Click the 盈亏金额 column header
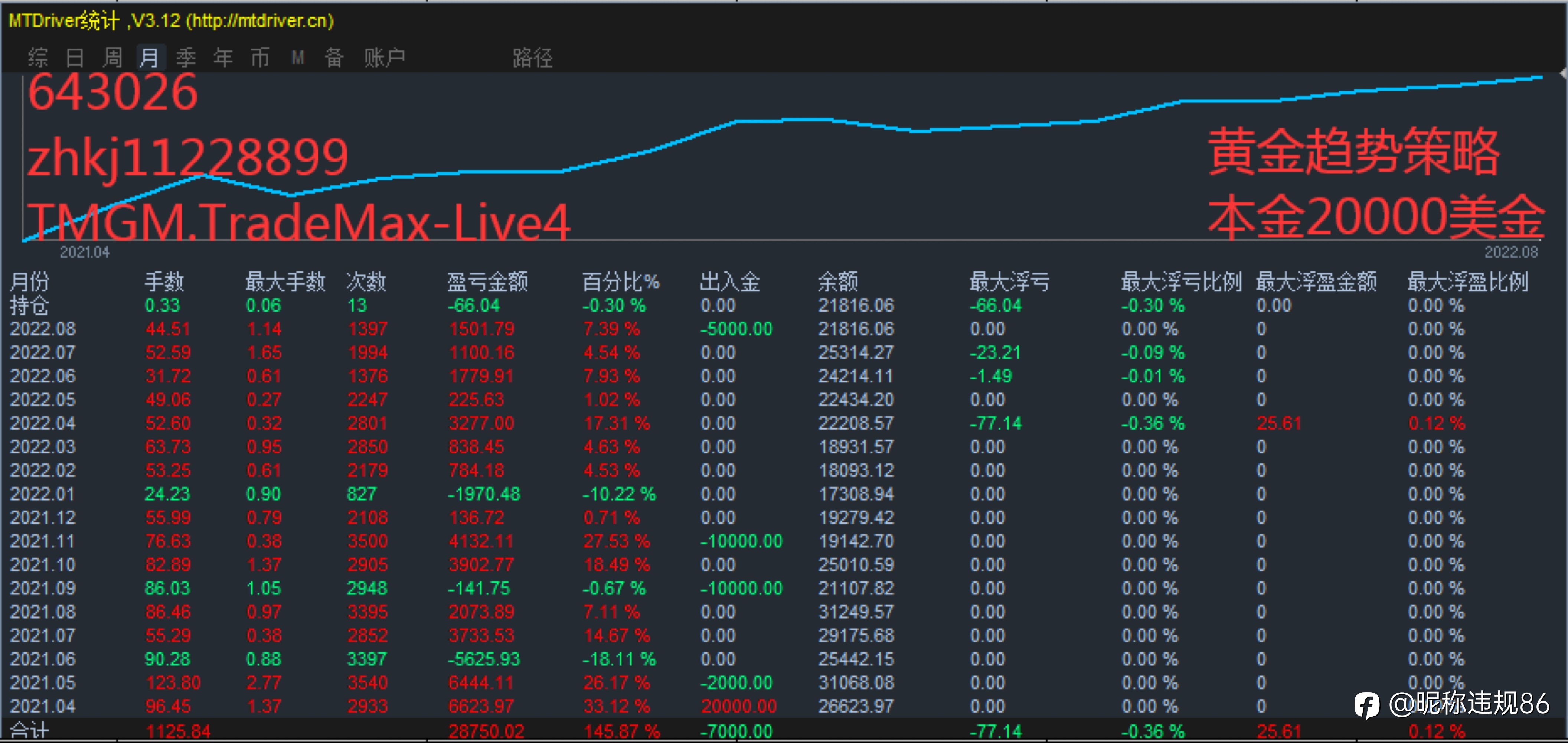 487,282
